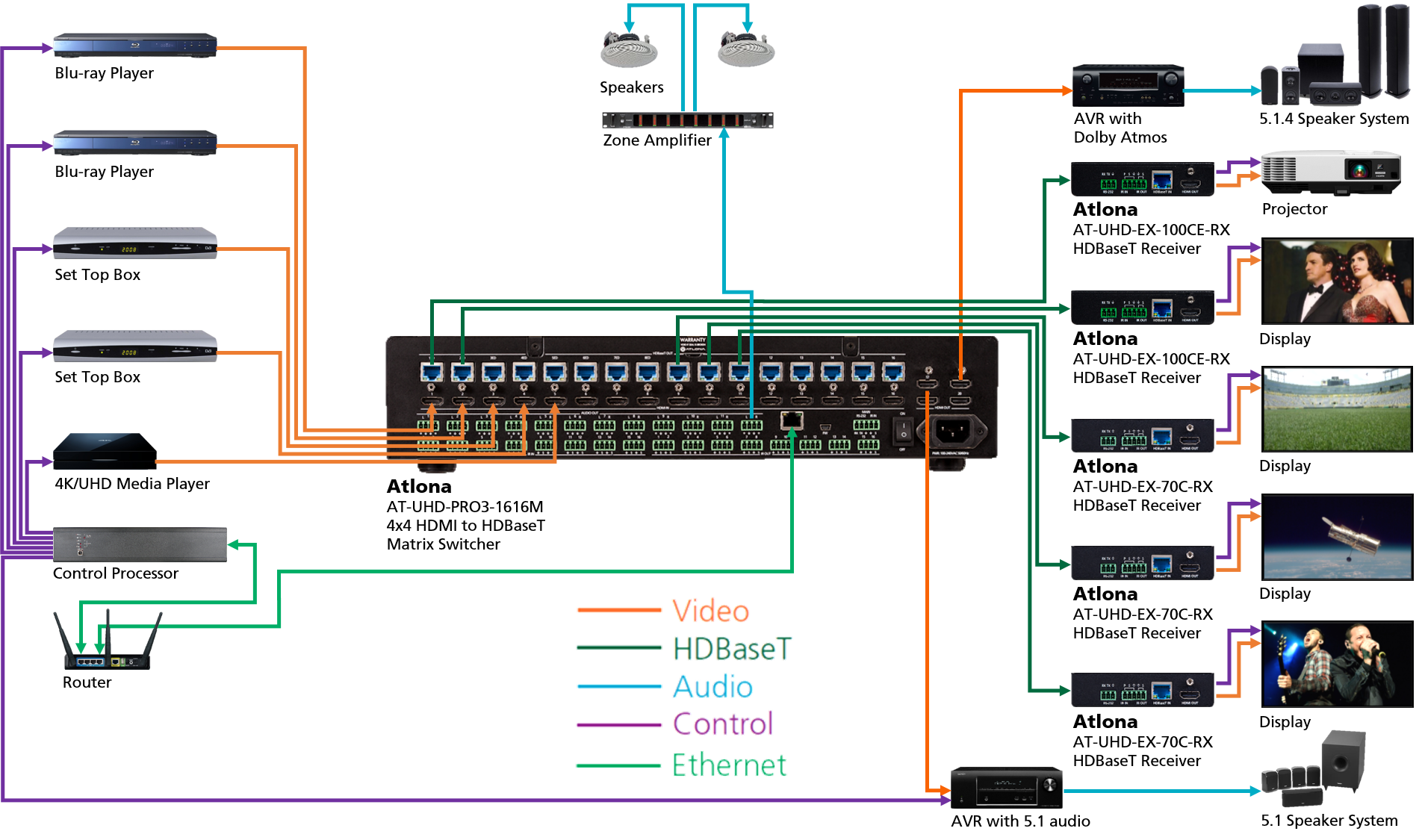Image resolution: width=1422 pixels, height=840 pixels.
Task: Select the blue Audio legend line
Action: tap(619, 686)
